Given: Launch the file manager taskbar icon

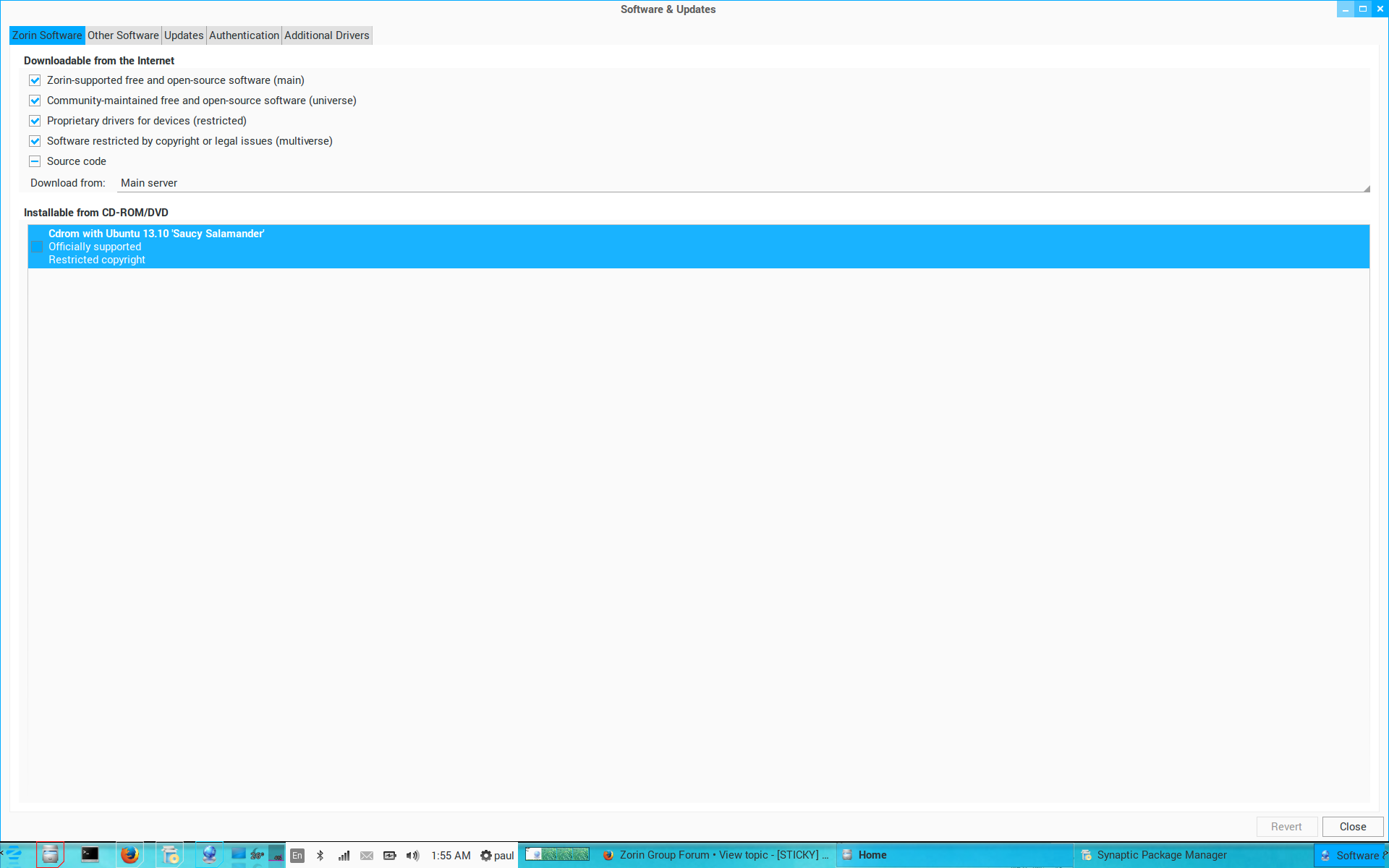Looking at the screenshot, I should tap(50, 855).
